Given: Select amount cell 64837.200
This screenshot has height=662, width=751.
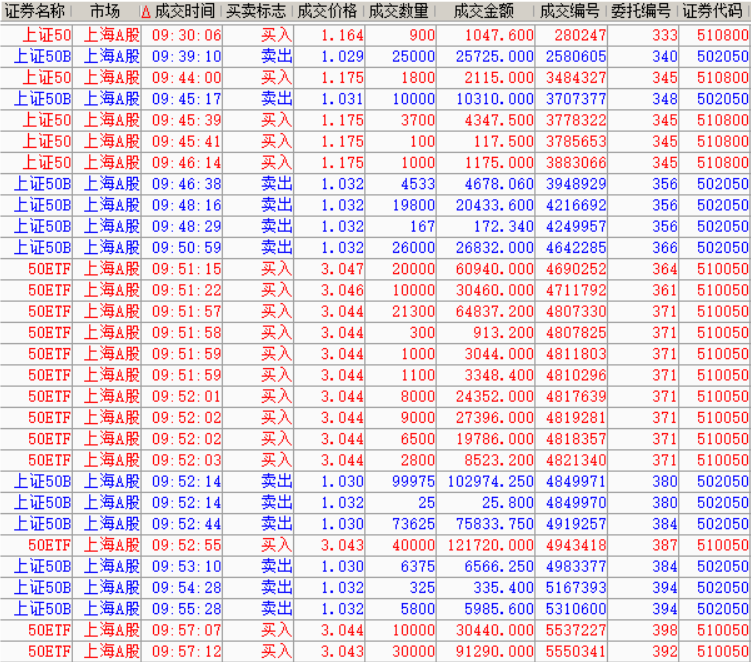Looking at the screenshot, I should point(494,311).
